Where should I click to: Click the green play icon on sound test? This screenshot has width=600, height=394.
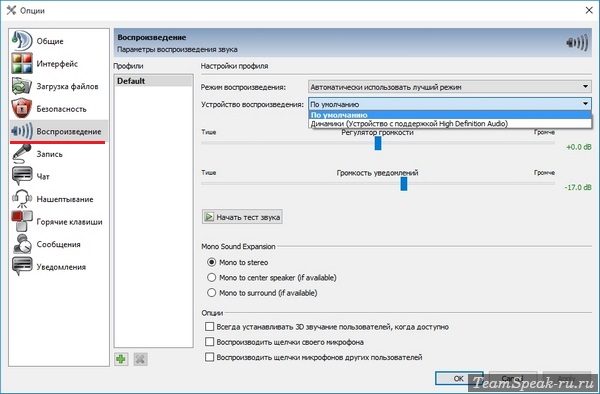[x=209, y=217]
